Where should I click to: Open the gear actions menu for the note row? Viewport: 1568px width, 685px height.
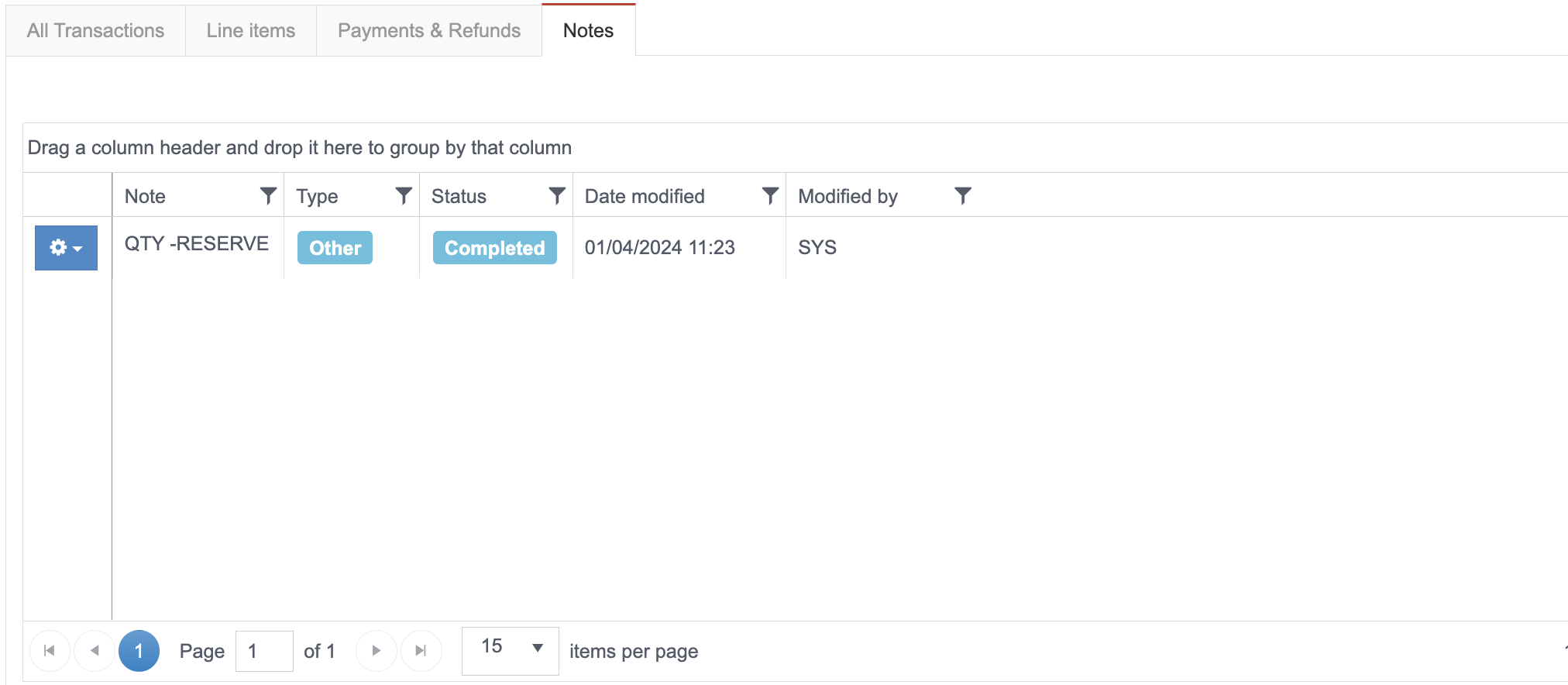coord(66,248)
